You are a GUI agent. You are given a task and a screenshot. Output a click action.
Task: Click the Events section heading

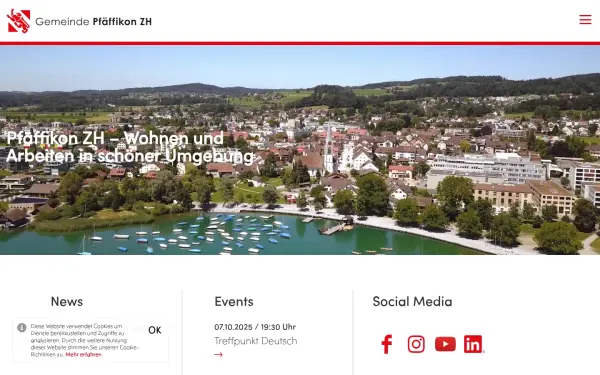(x=234, y=302)
